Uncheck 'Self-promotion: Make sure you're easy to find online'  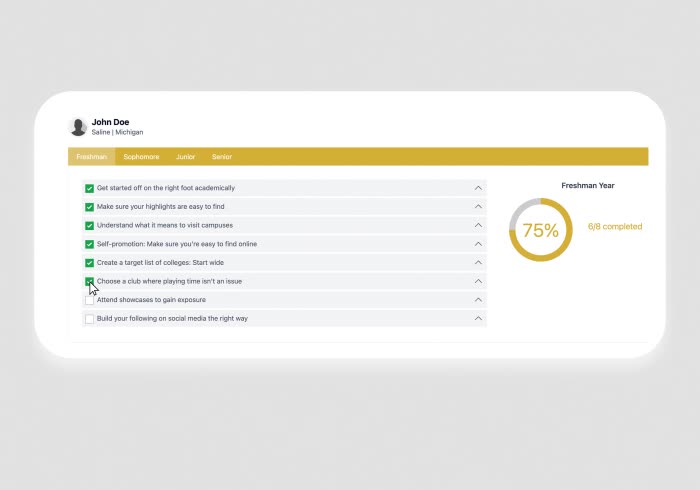point(89,245)
